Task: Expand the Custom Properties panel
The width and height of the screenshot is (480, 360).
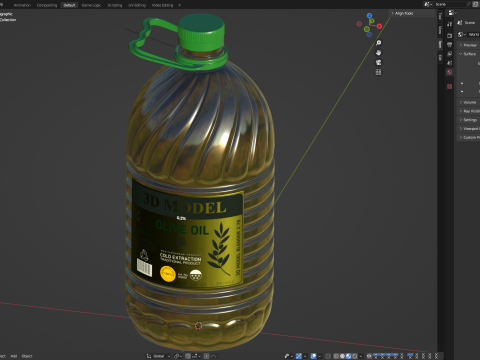Action: coord(469,137)
